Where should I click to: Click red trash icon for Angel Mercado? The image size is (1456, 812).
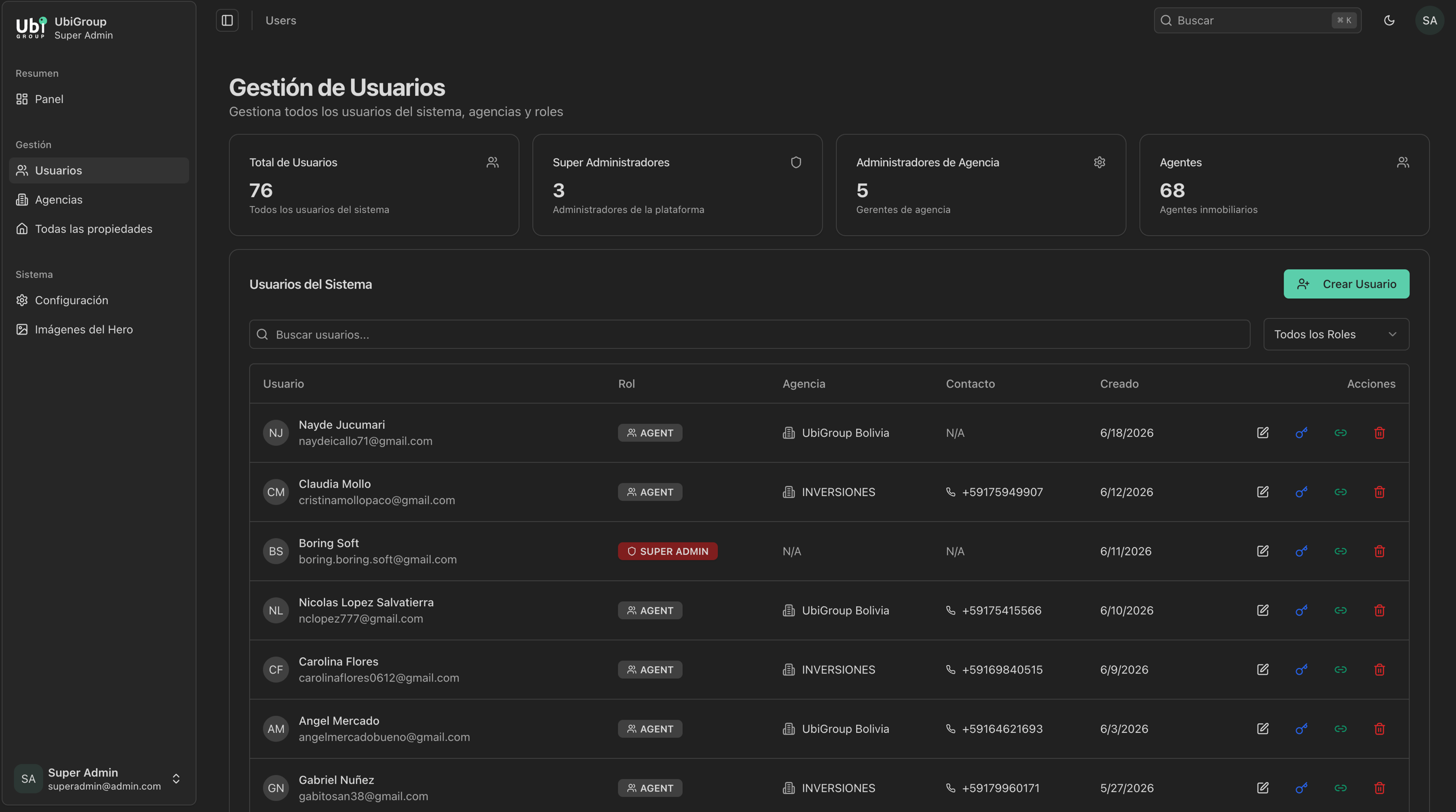(x=1380, y=729)
